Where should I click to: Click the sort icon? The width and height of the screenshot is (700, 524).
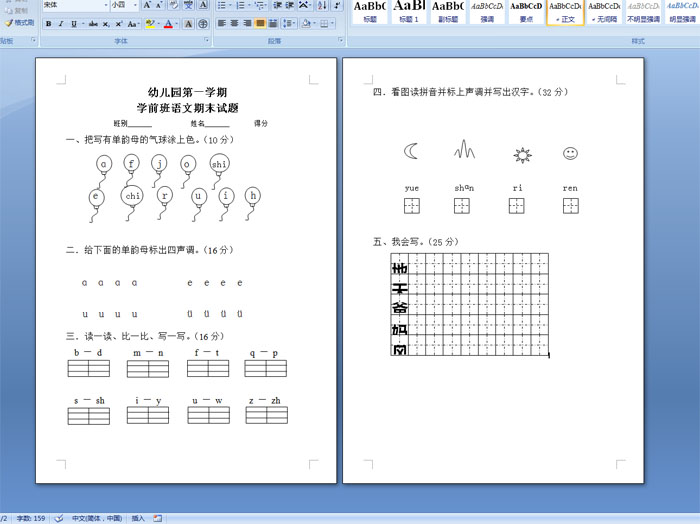322,5
